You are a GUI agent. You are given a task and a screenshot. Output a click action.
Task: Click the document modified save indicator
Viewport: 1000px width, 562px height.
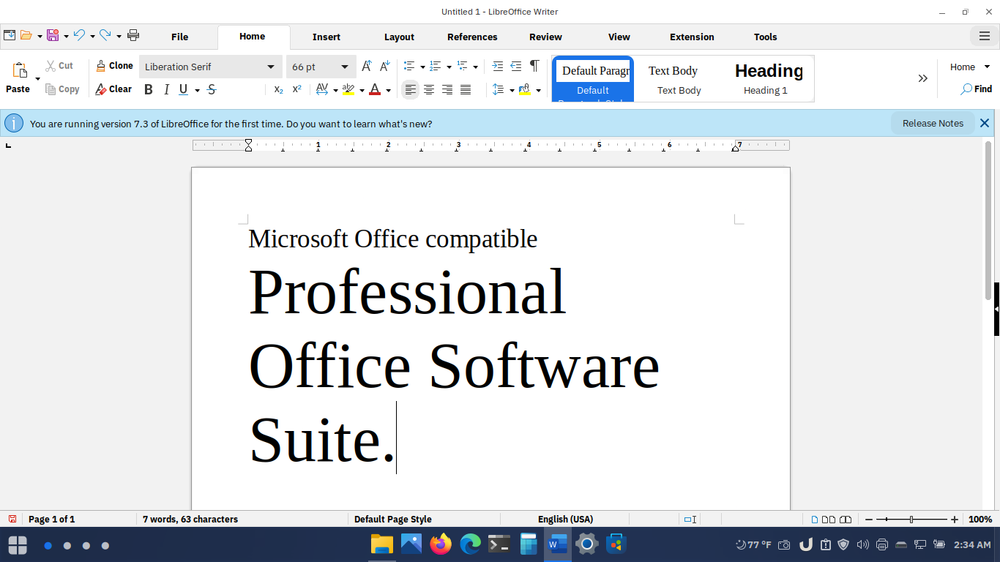pyautogui.click(x=12, y=519)
